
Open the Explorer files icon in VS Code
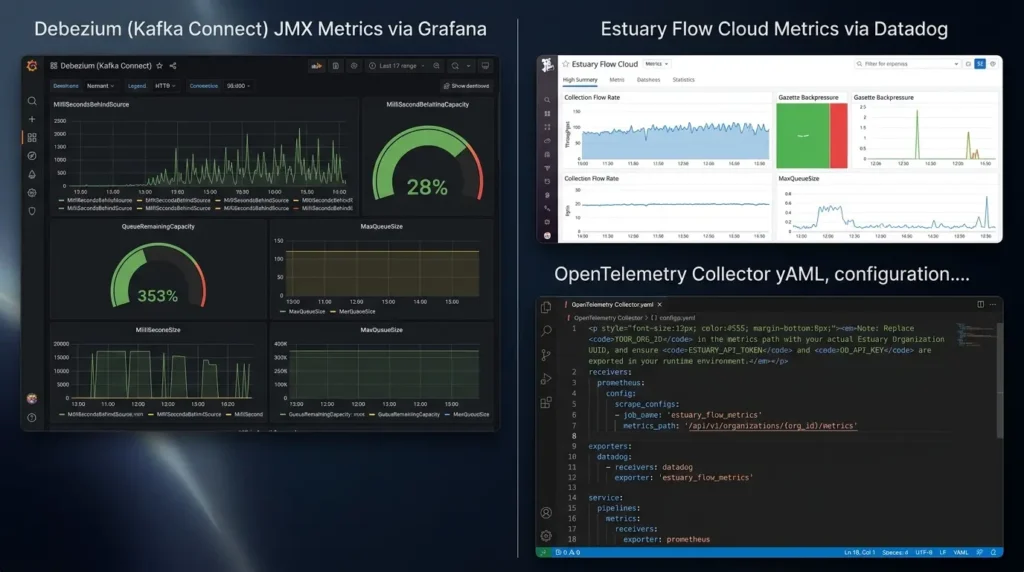546,308
